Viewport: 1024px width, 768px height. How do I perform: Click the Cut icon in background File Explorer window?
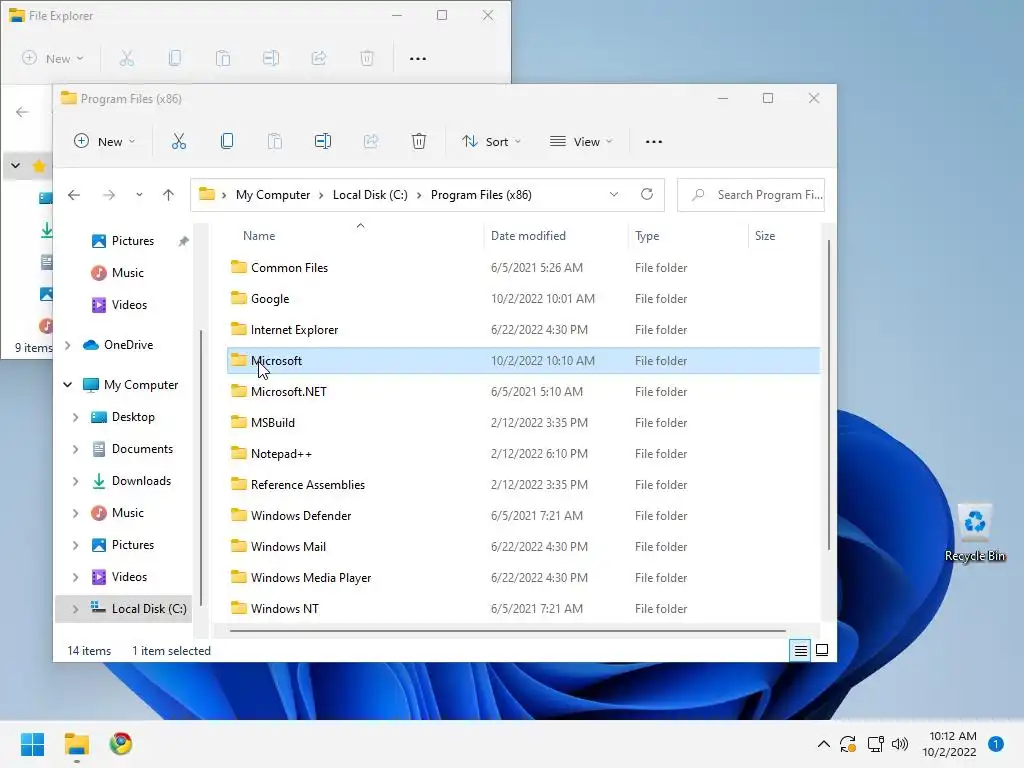(127, 58)
